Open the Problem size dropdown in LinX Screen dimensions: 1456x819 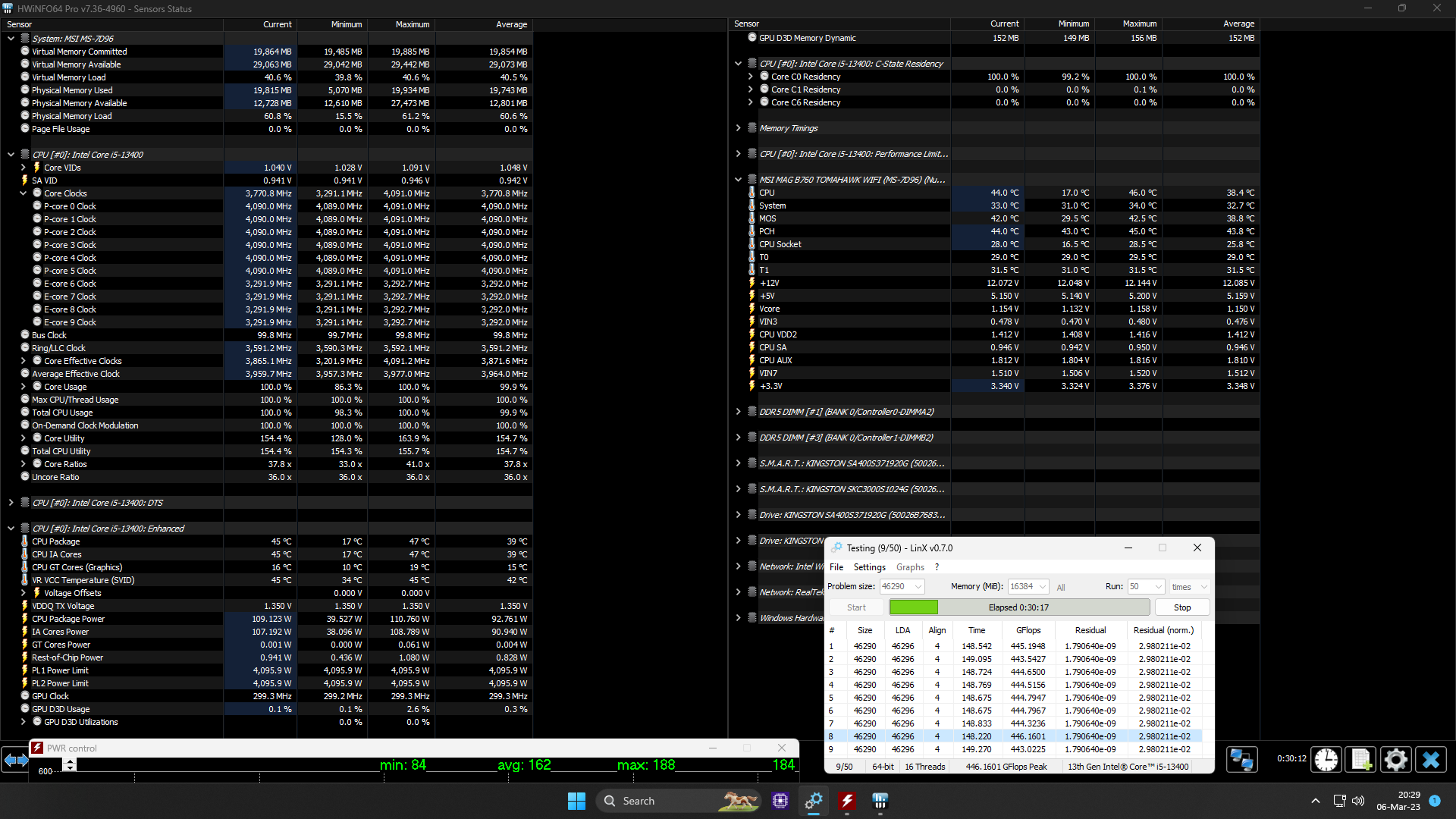click(918, 587)
